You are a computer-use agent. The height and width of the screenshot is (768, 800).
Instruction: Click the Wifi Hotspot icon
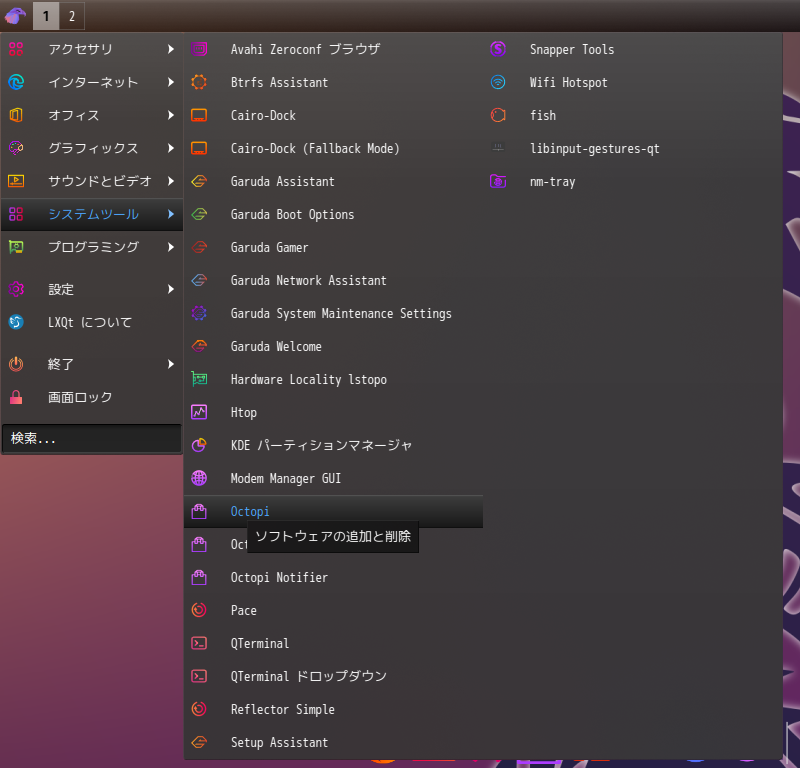(498, 82)
